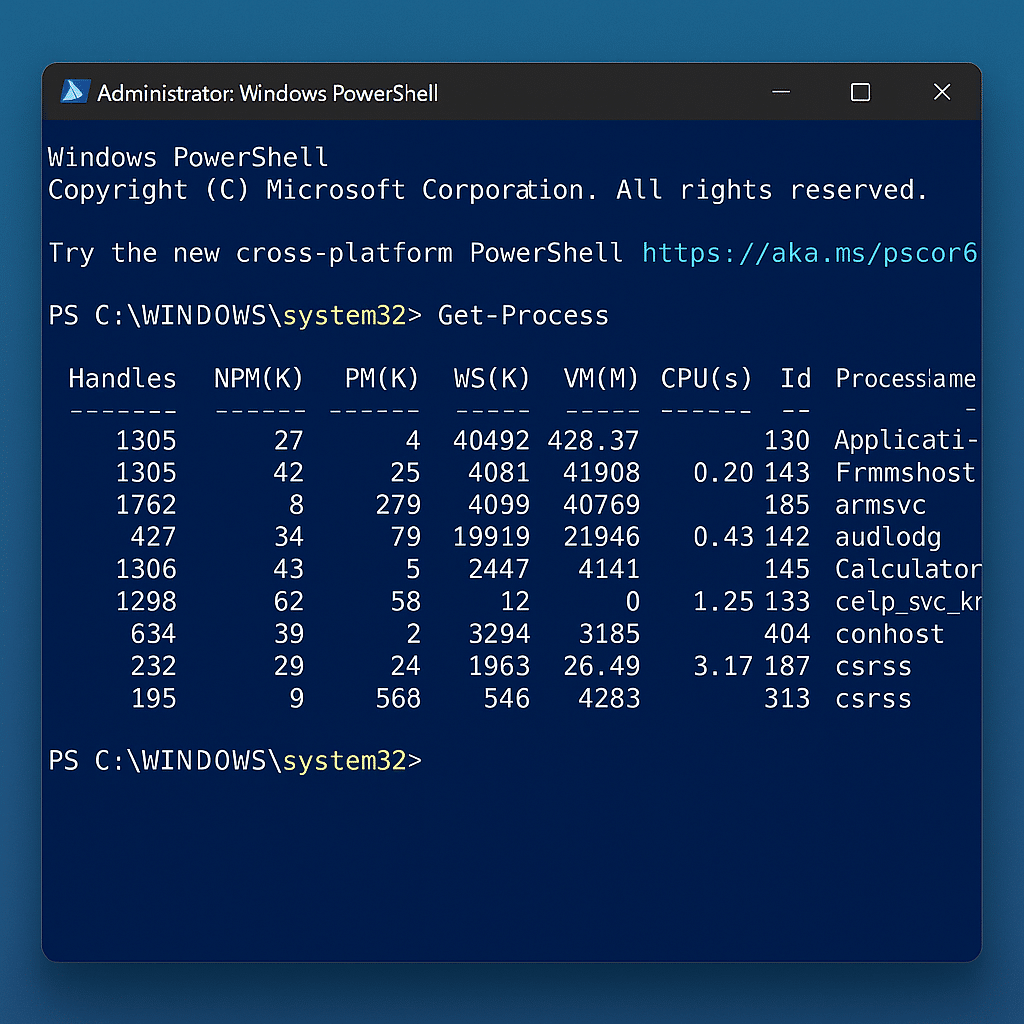The height and width of the screenshot is (1024, 1024).
Task: Click process name 'Applicati-'
Action: coord(906,441)
